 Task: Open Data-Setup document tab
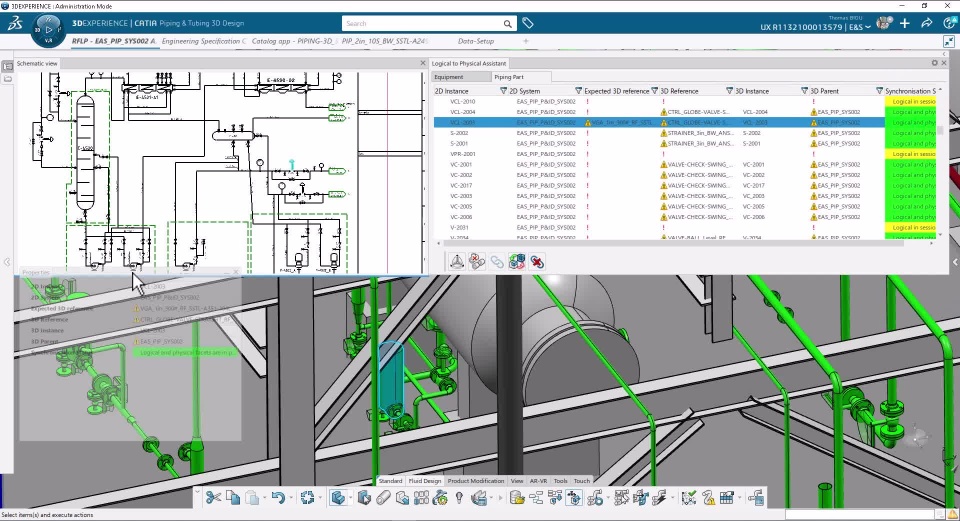click(476, 41)
